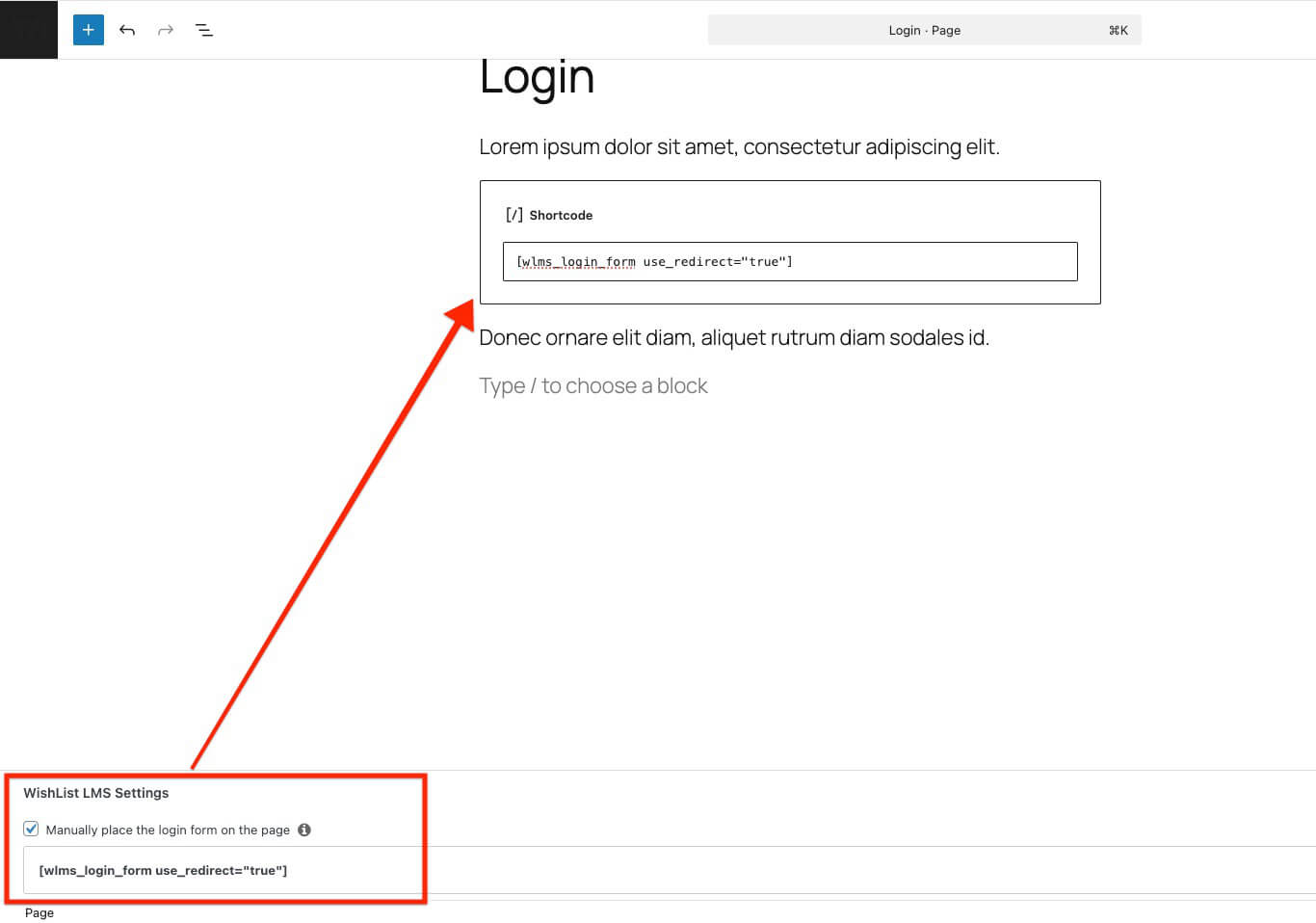Image resolution: width=1316 pixels, height=923 pixels.
Task: Click the Shortcode label in the block
Action: 561,214
